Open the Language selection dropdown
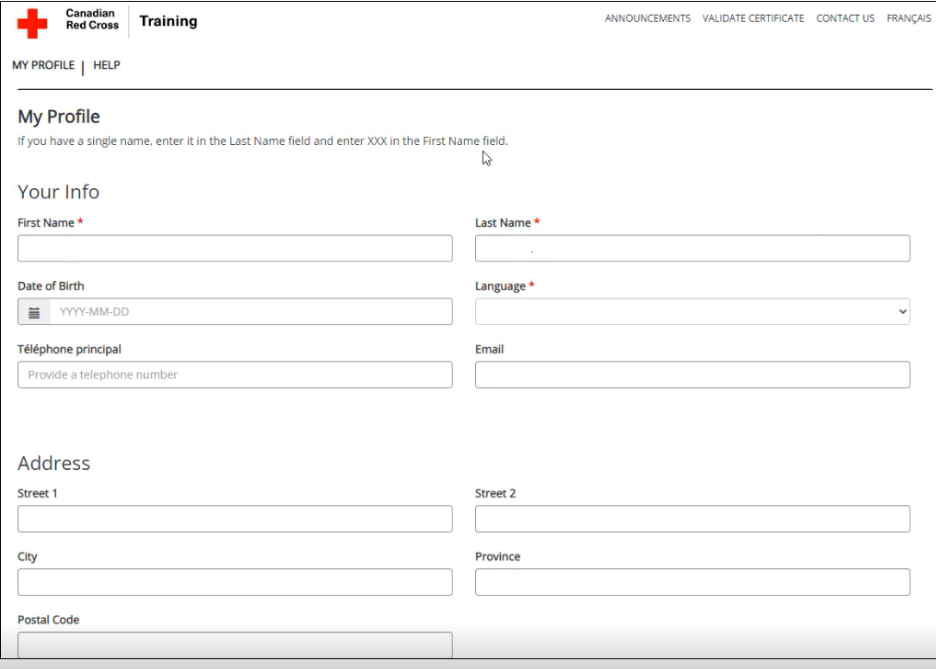 (x=690, y=313)
